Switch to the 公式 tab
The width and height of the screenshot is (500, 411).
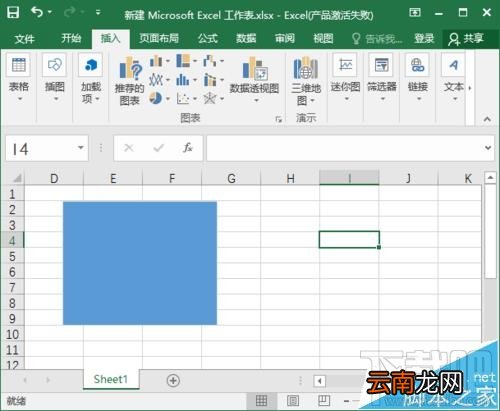pyautogui.click(x=208, y=38)
